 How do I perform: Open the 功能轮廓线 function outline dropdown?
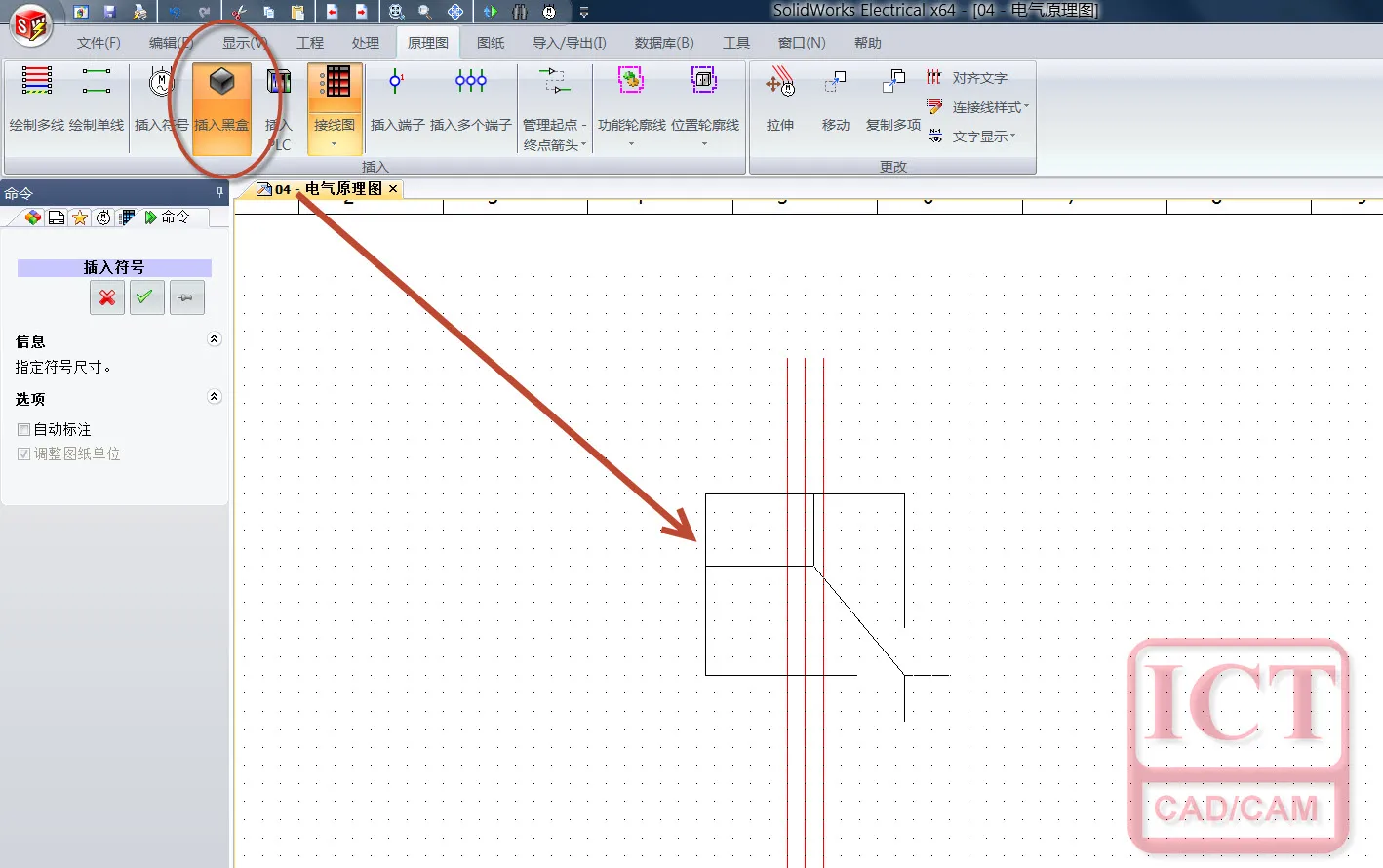click(x=631, y=108)
